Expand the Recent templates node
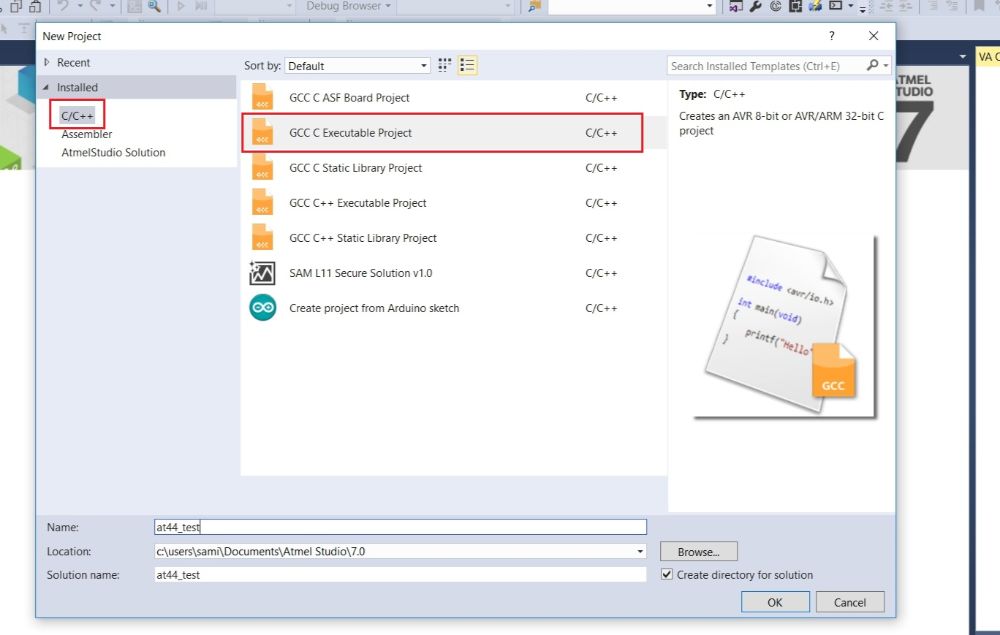1000x635 pixels. coord(47,62)
